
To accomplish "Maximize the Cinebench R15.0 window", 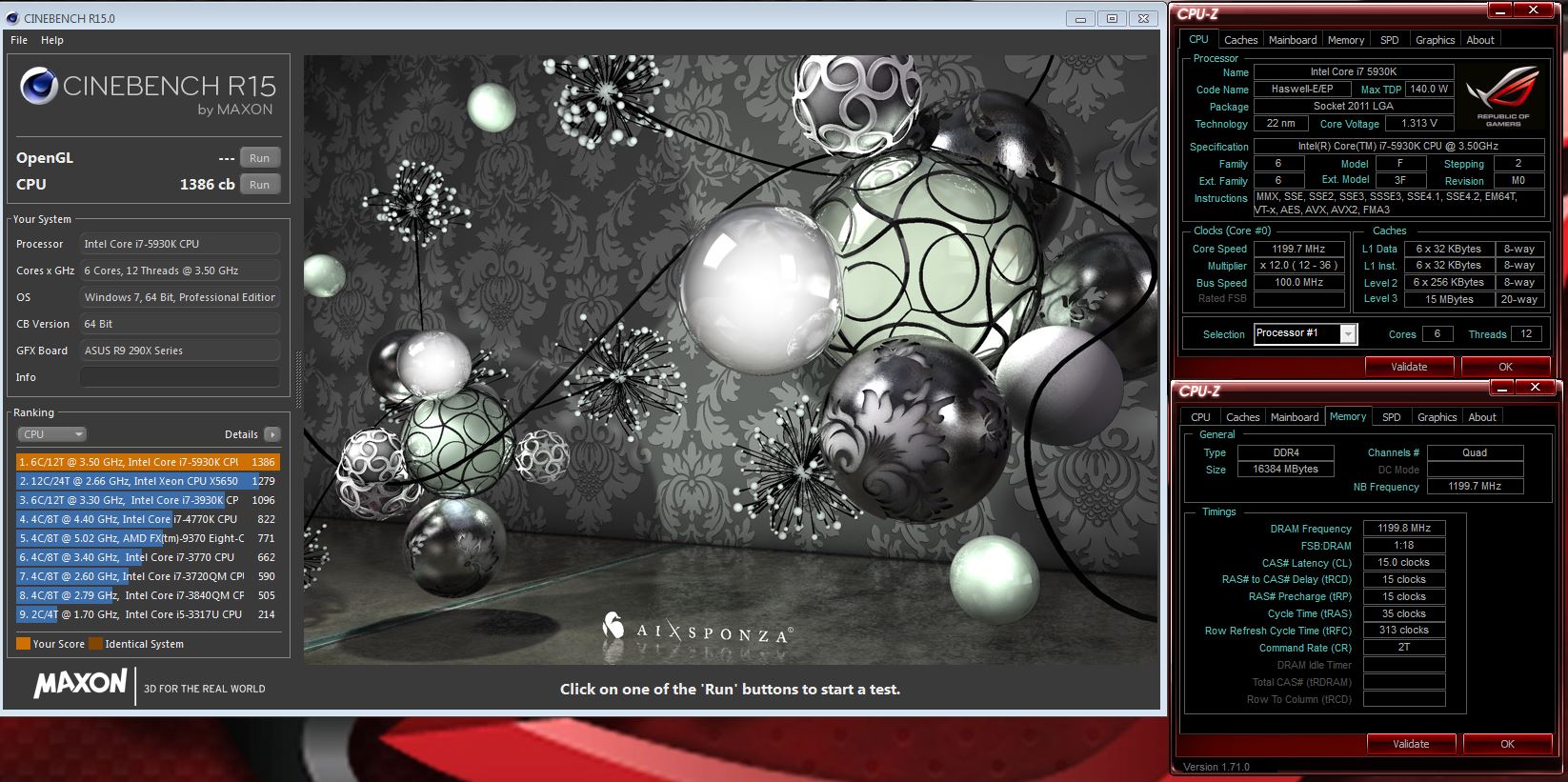I will tap(1112, 18).
